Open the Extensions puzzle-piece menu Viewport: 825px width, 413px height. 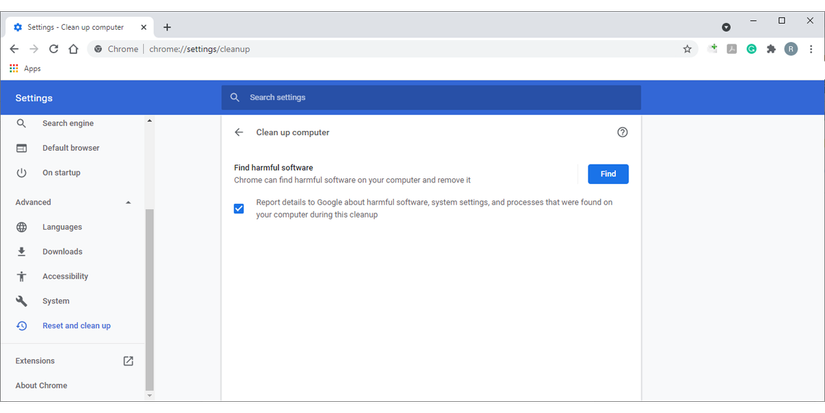tap(771, 49)
